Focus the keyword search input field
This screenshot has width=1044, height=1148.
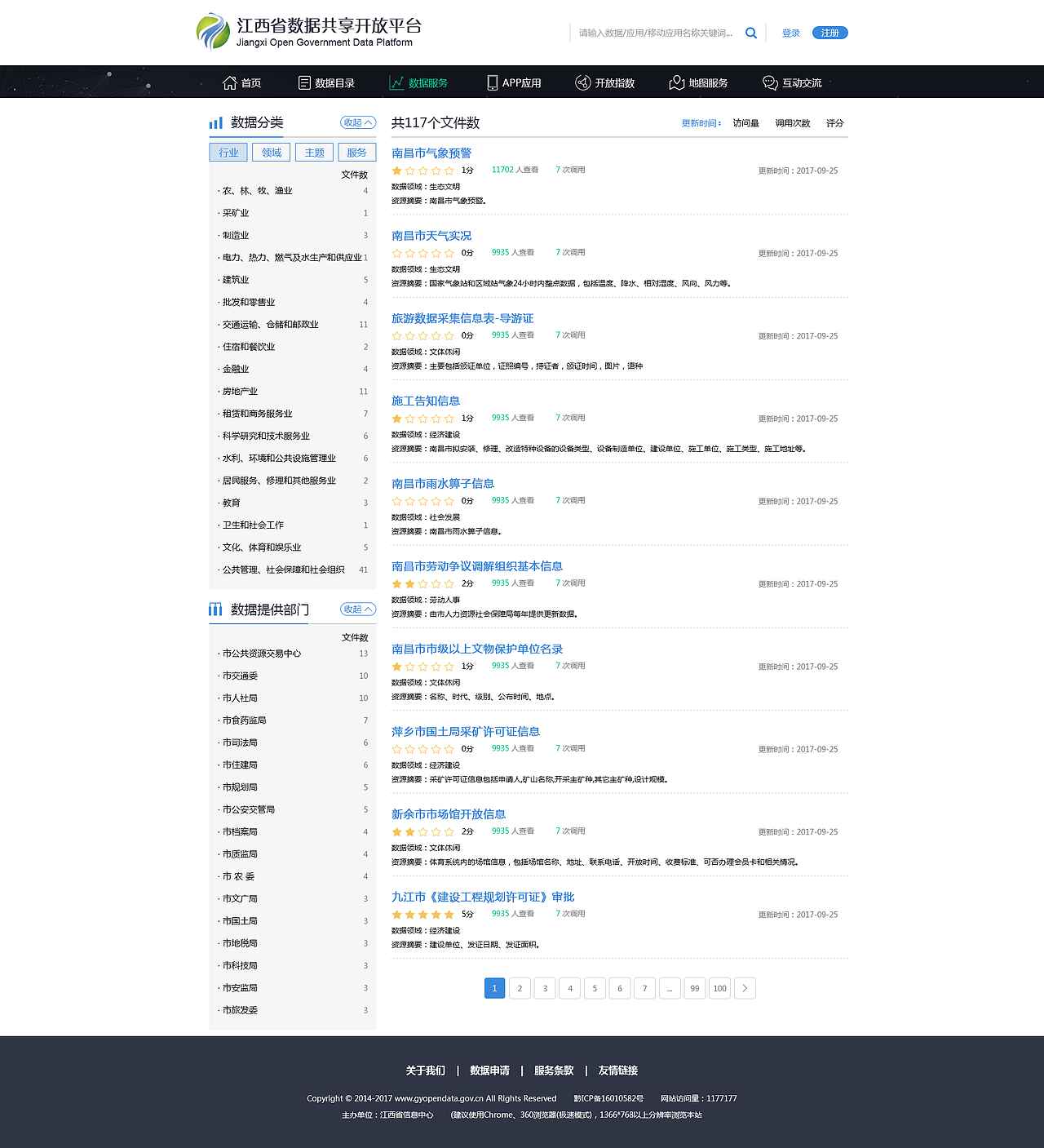tap(657, 33)
